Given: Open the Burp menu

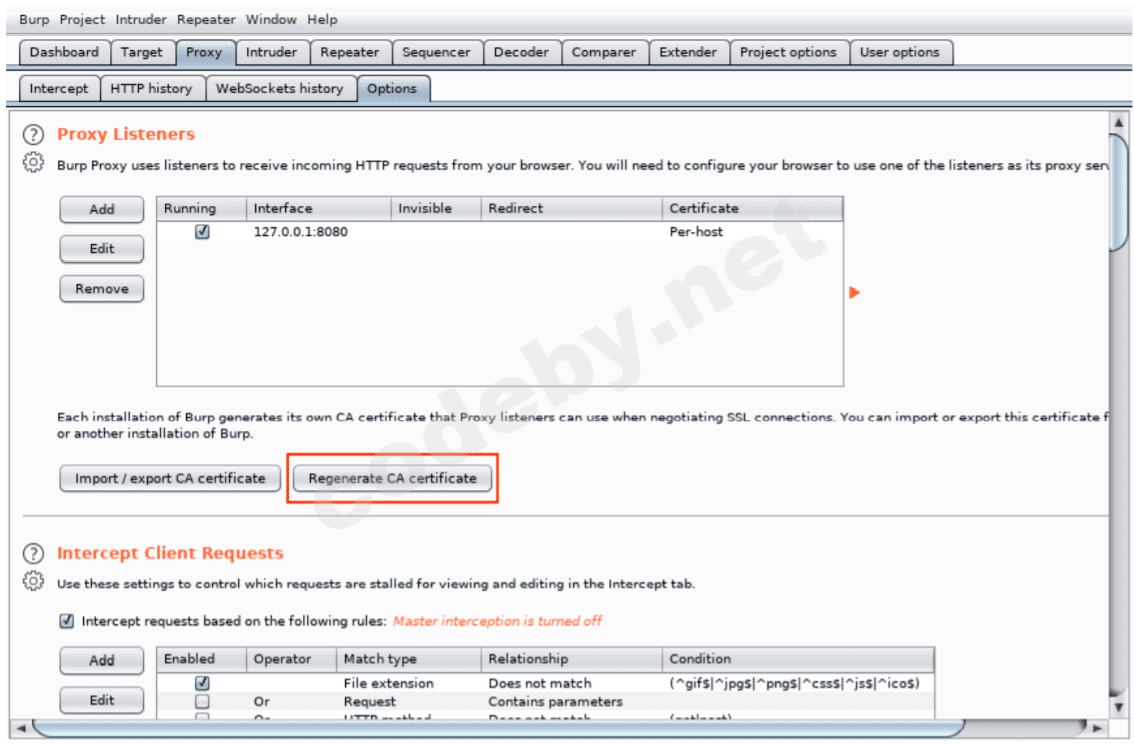Looking at the screenshot, I should click(x=34, y=20).
